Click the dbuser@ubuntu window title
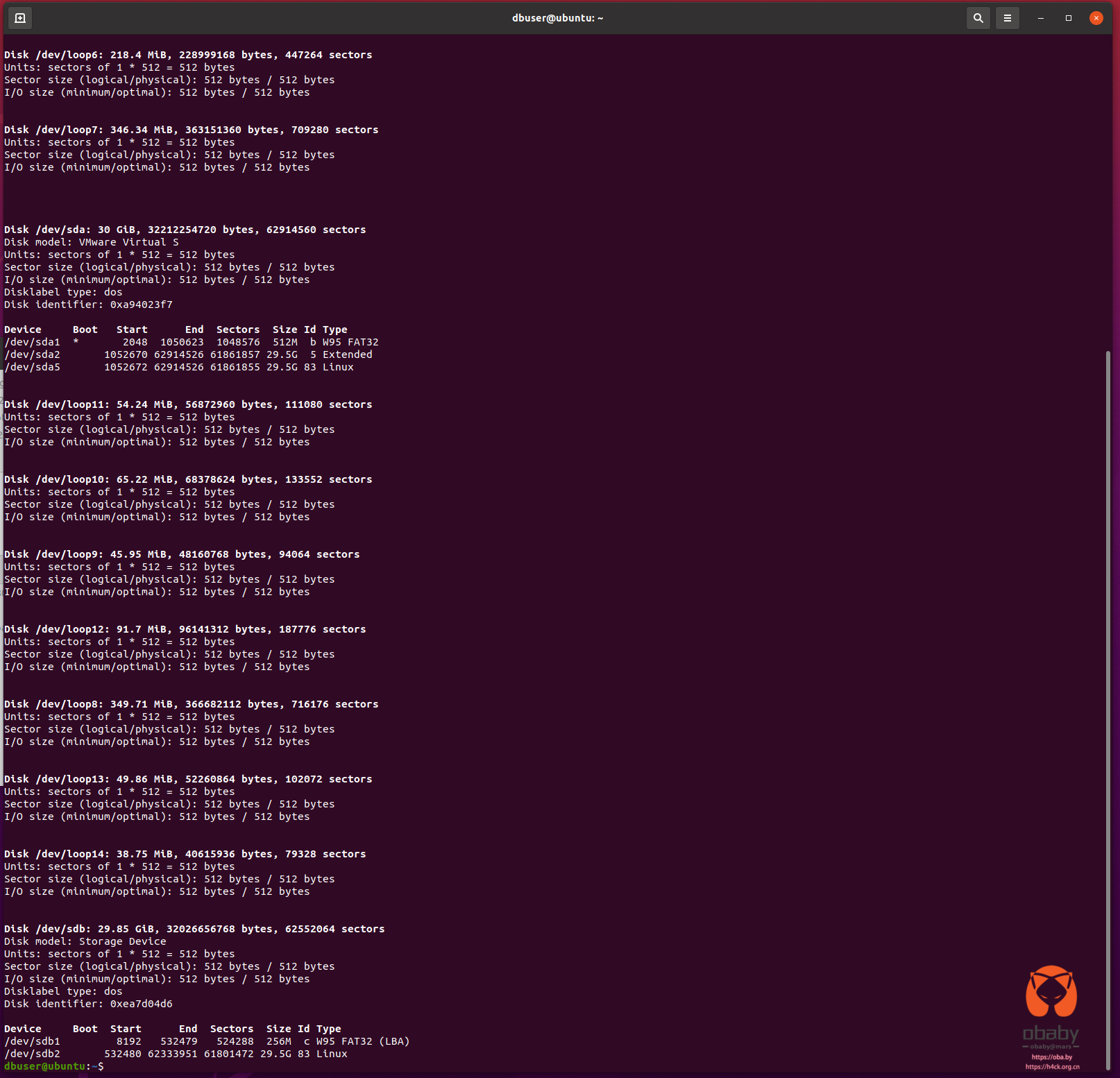This screenshot has width=1120, height=1078. [x=557, y=18]
